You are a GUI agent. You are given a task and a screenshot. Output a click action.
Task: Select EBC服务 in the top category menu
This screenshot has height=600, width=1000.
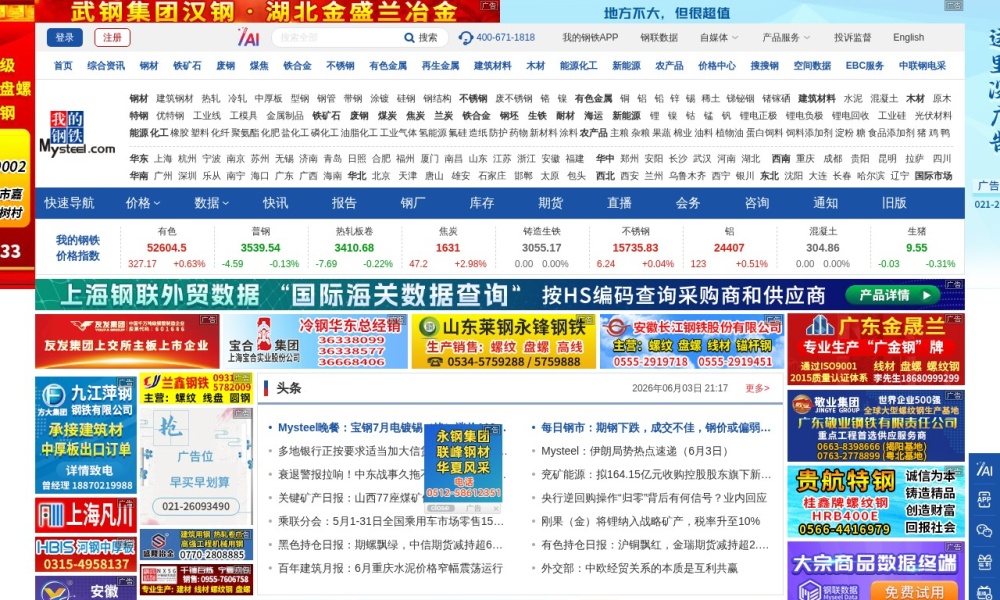click(865, 66)
